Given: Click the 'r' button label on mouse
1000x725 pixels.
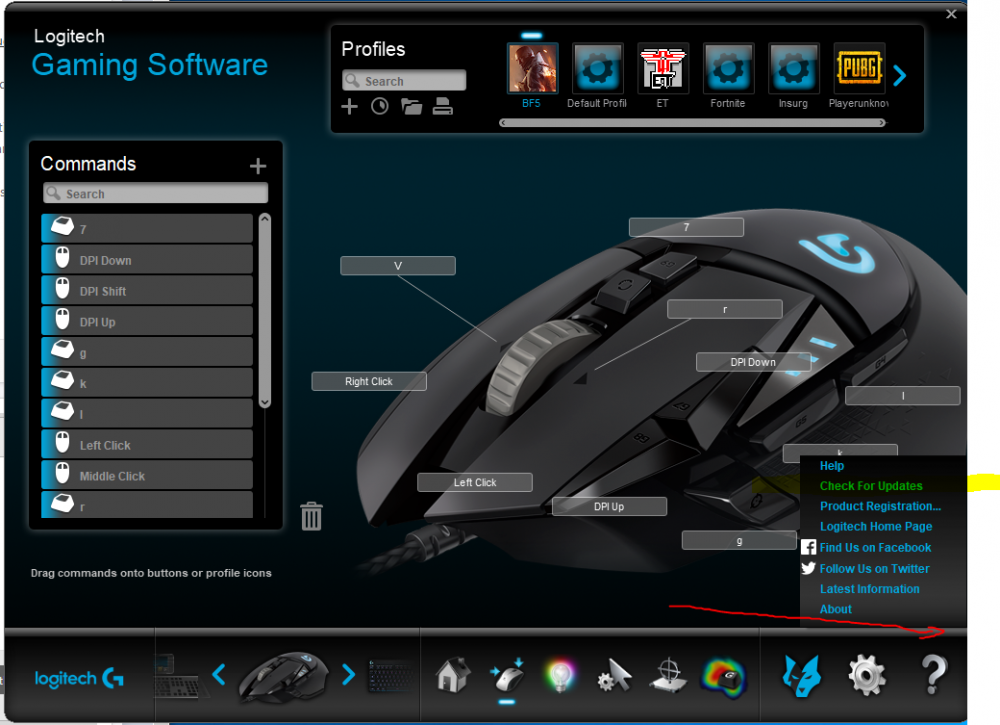Looking at the screenshot, I should (724, 309).
